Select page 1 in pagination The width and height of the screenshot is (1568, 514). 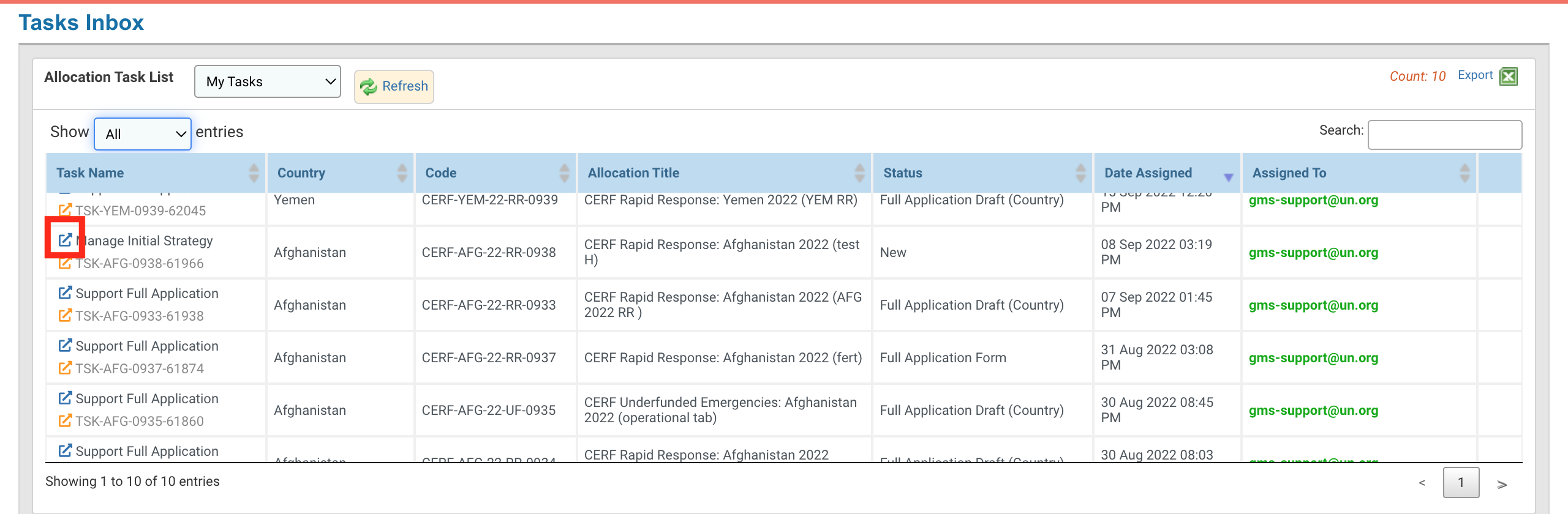coord(1461,483)
